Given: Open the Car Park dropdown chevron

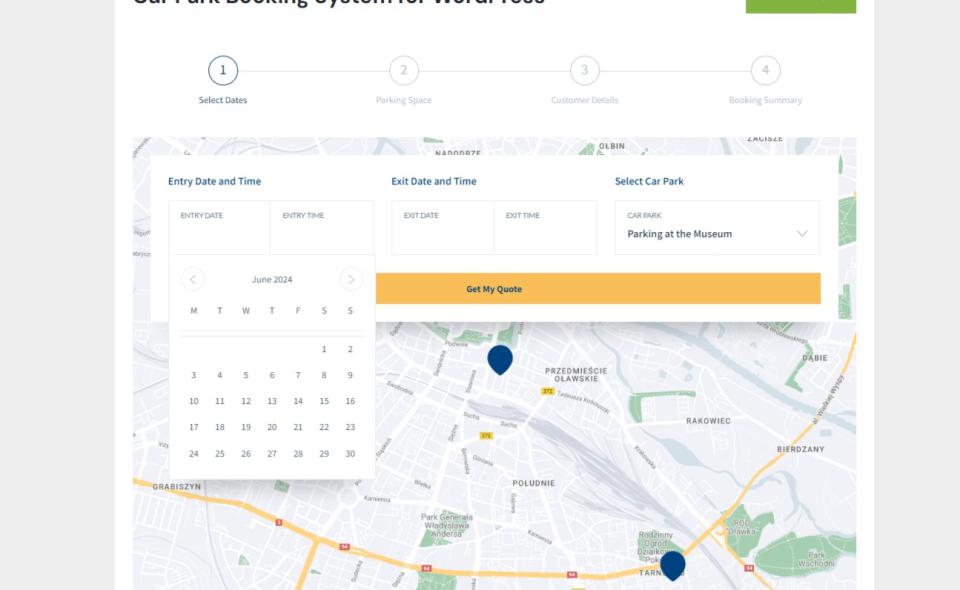Looking at the screenshot, I should click(802, 234).
